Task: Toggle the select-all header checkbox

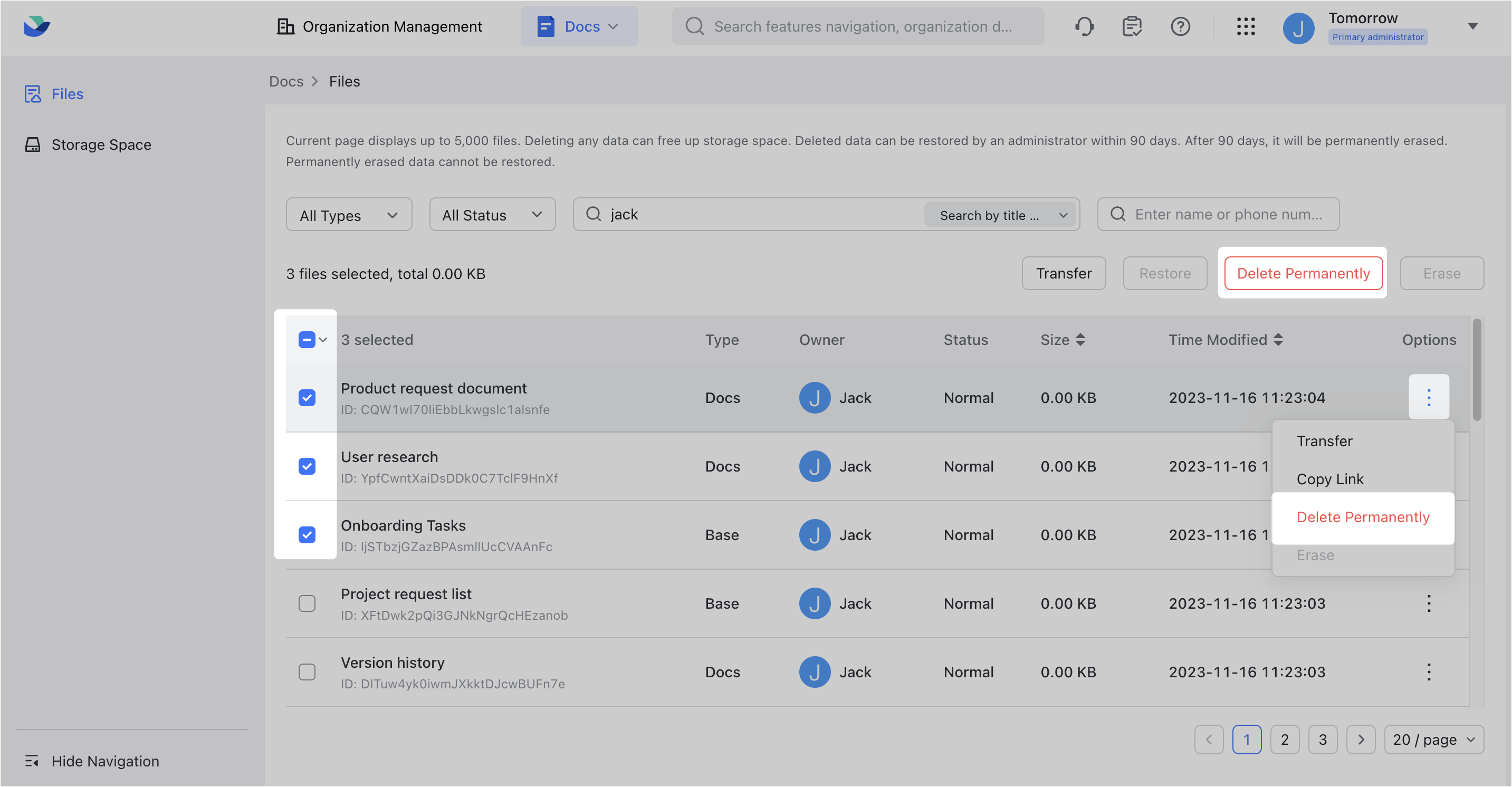Action: click(x=307, y=340)
